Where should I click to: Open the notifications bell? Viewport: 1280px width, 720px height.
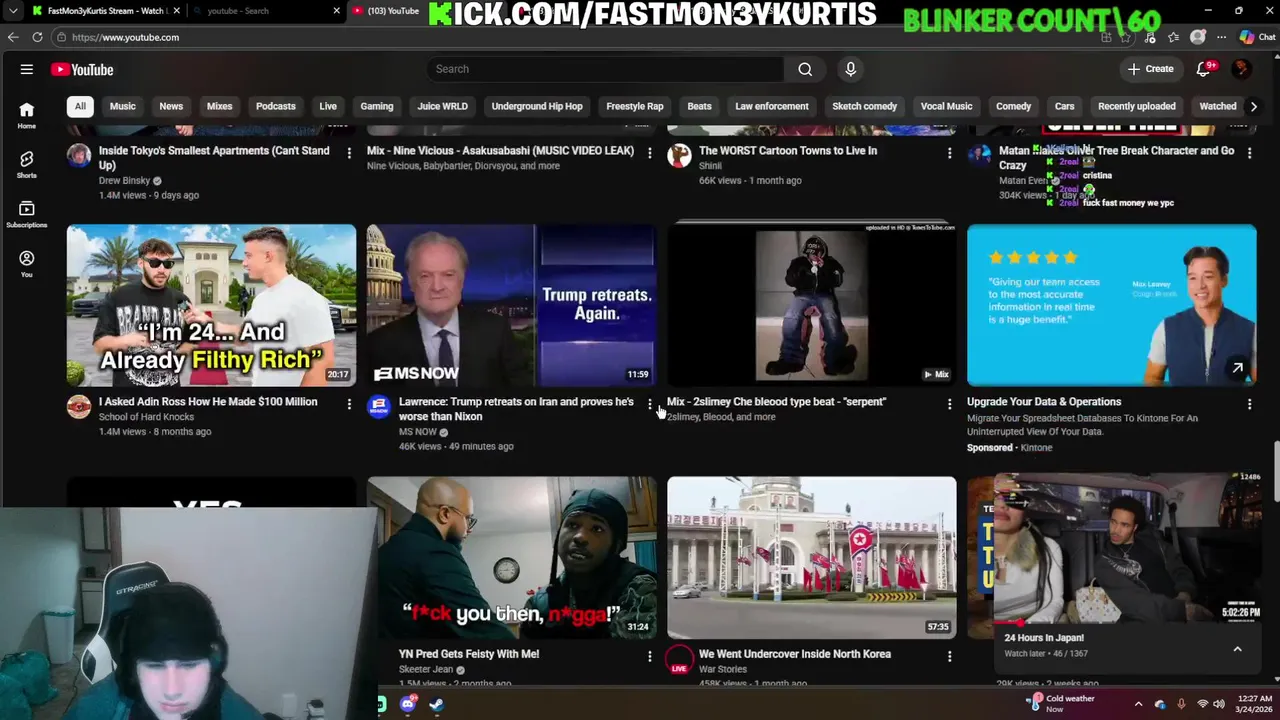1204,69
